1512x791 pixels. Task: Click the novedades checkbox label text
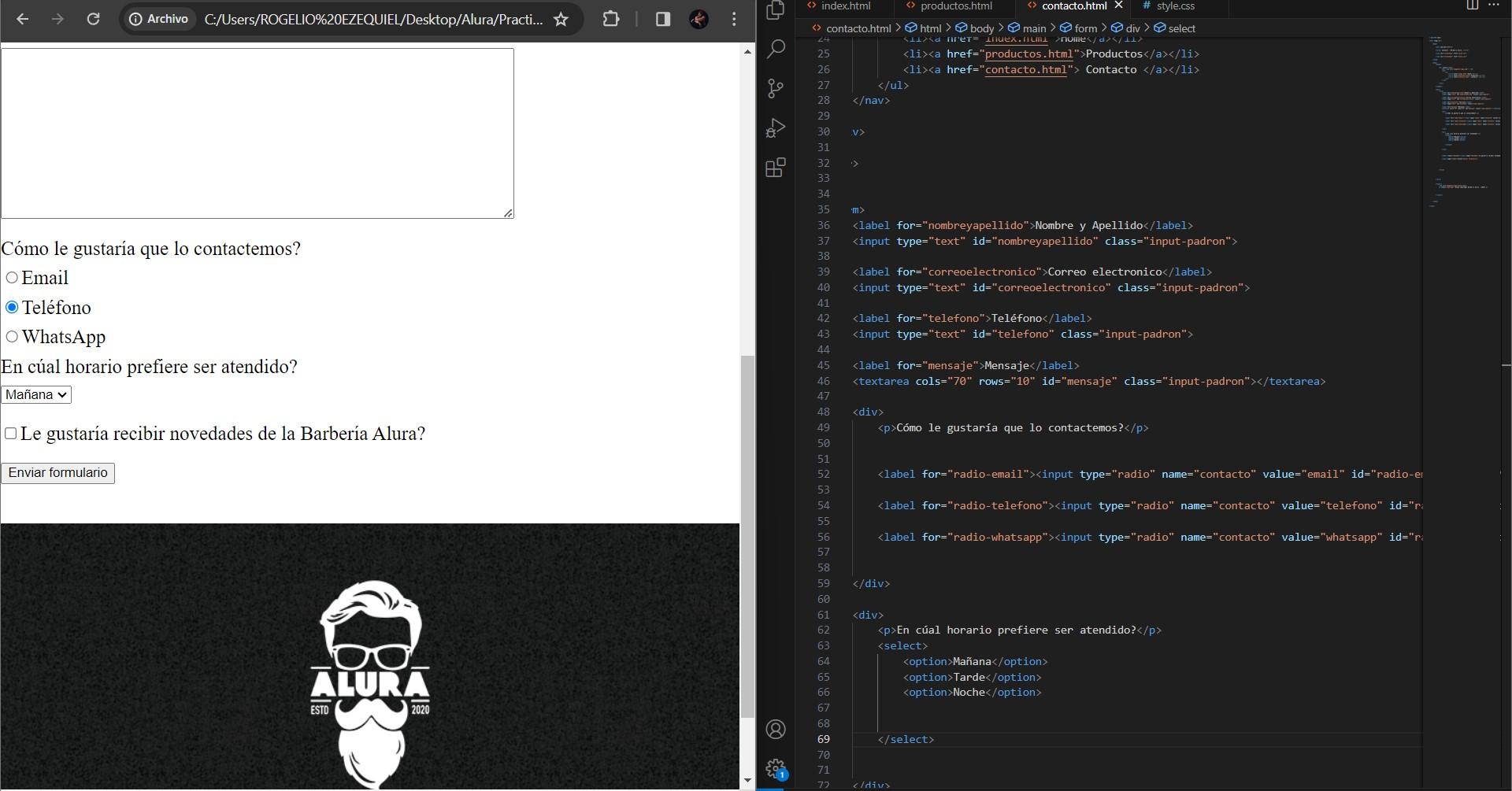point(223,434)
